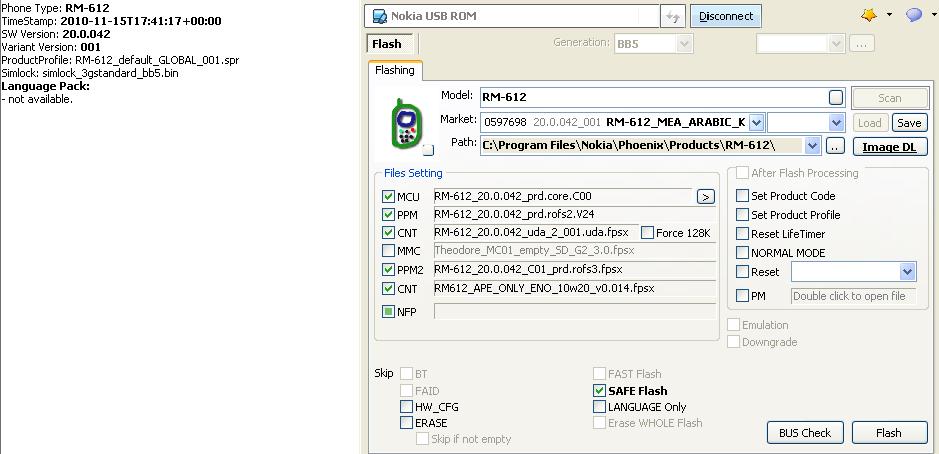
Task: Check Skip ERASE option
Action: [x=406, y=423]
